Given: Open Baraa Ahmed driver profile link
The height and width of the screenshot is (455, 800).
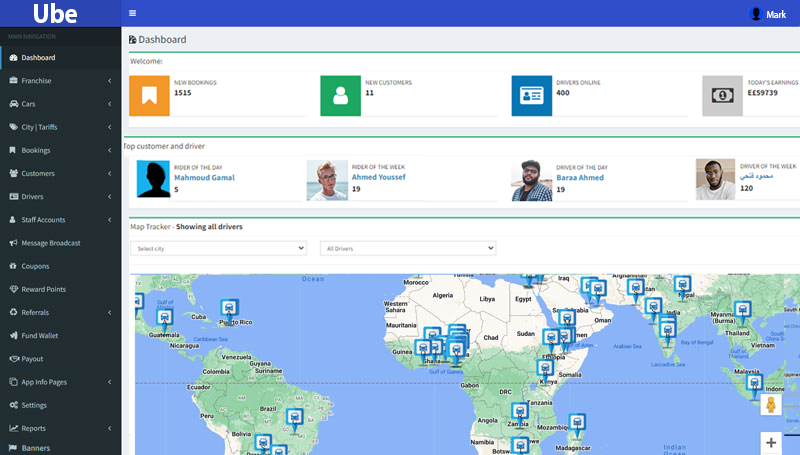Looking at the screenshot, I should (x=580, y=177).
